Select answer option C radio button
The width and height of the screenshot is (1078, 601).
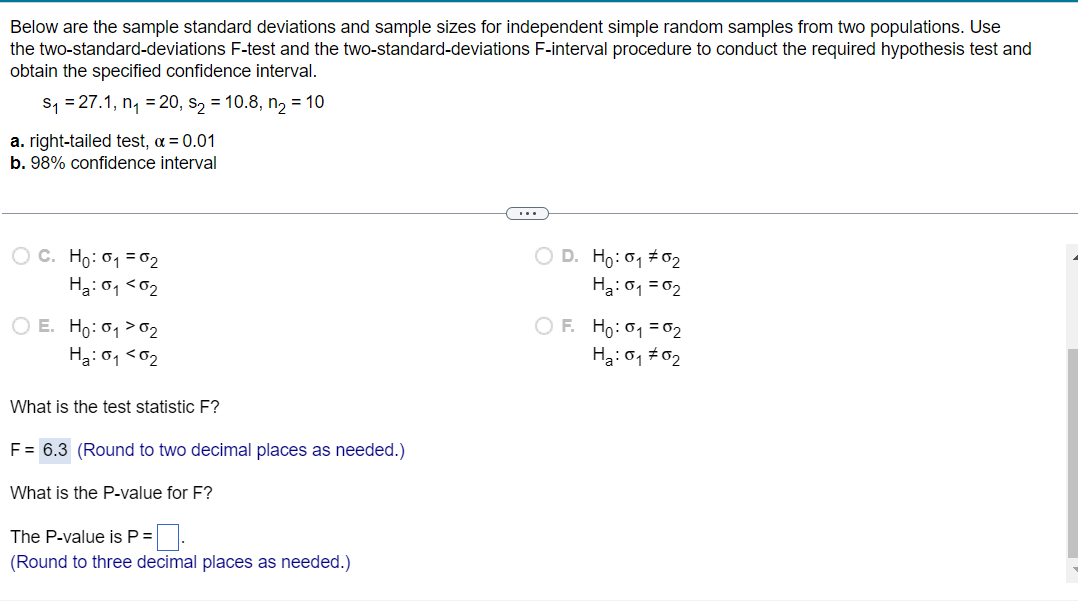[x=20, y=255]
